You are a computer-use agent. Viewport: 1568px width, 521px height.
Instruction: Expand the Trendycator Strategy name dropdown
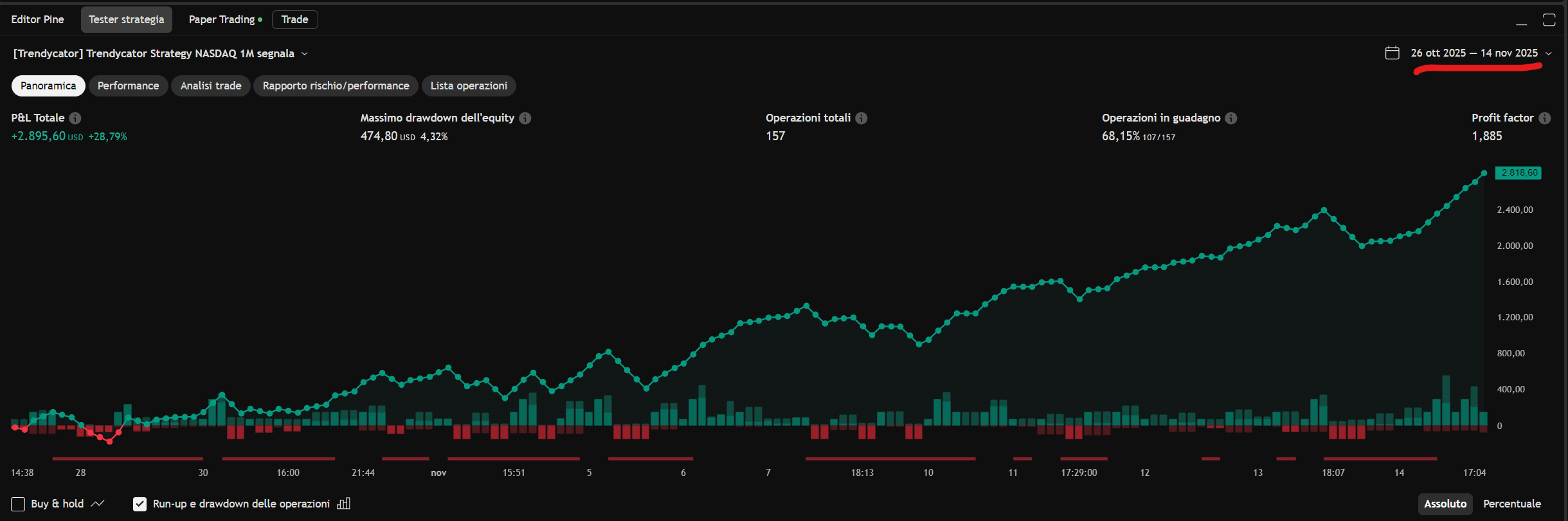pyautogui.click(x=304, y=53)
